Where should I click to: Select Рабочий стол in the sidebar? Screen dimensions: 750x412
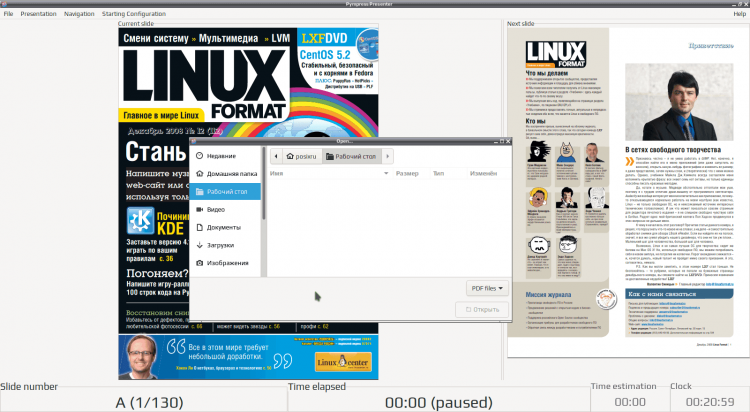227,191
